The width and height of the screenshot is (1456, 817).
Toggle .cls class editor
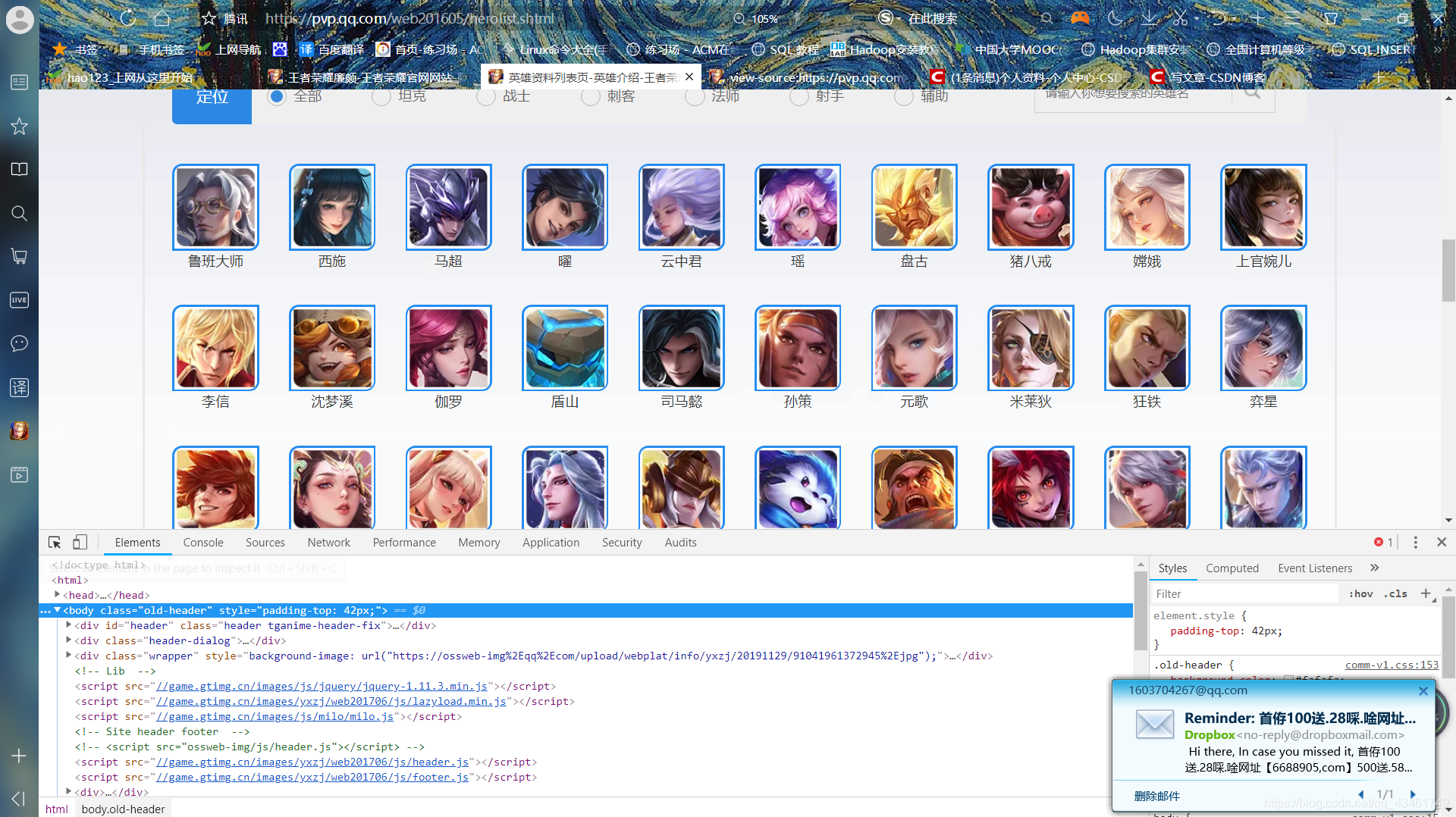coord(1395,593)
